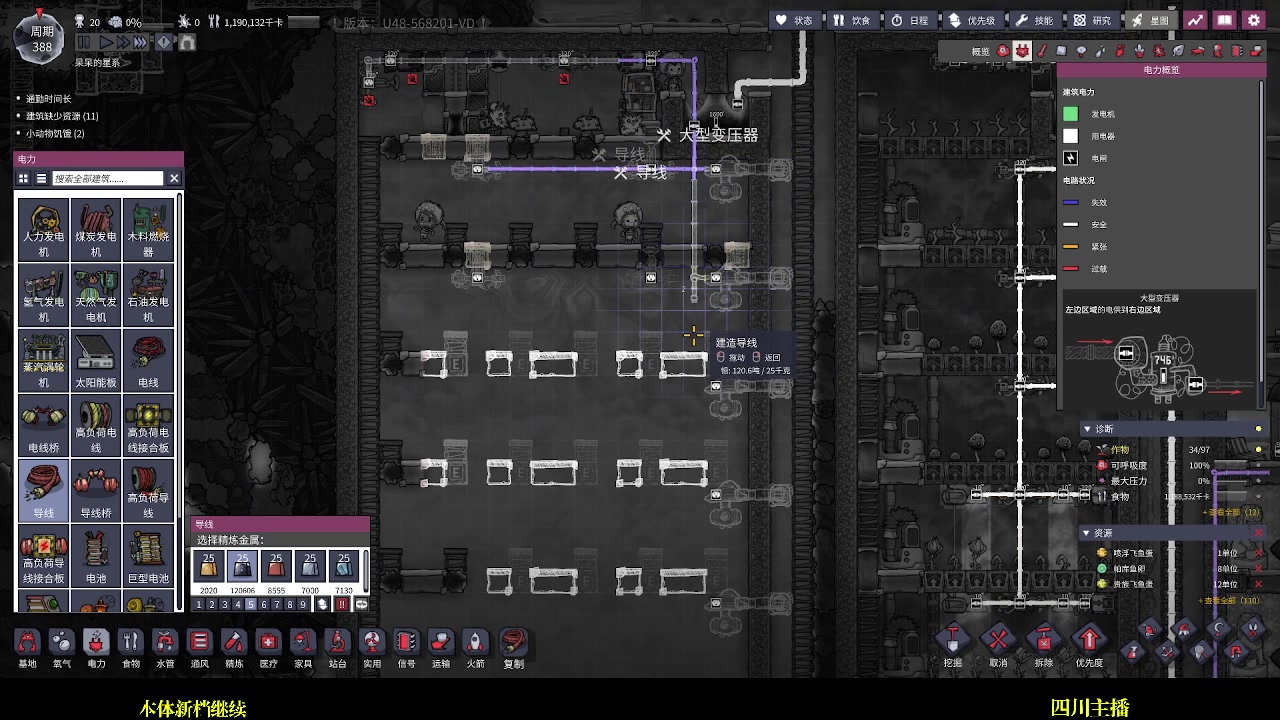Screen dimensions: 1280x720
Task: Select the 天然气发电机 natural gas generator
Action: point(96,294)
